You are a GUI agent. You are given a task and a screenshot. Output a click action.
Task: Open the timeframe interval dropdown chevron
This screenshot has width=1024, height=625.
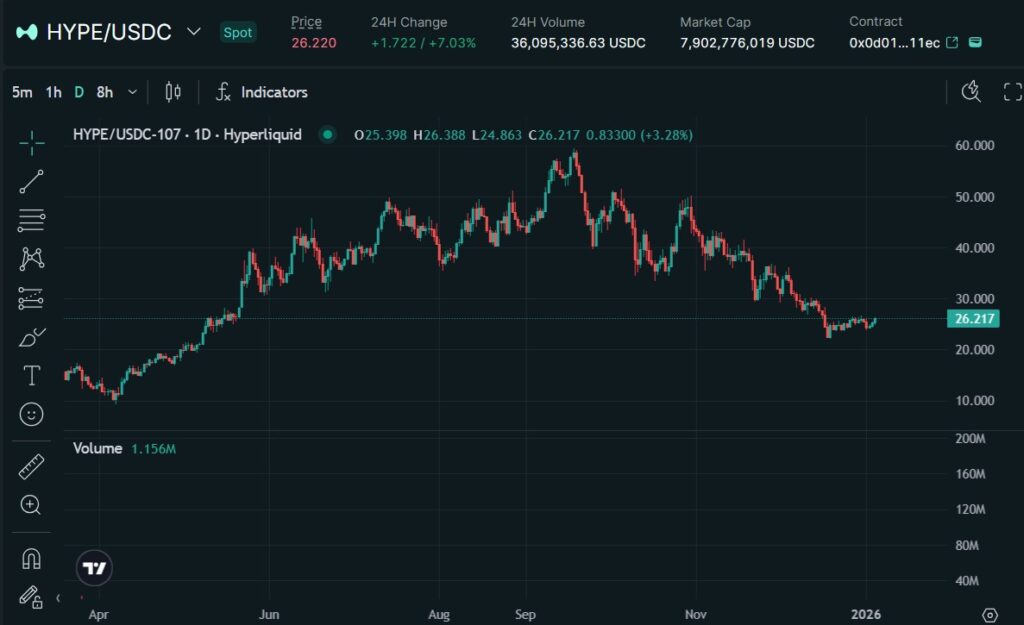(132, 92)
